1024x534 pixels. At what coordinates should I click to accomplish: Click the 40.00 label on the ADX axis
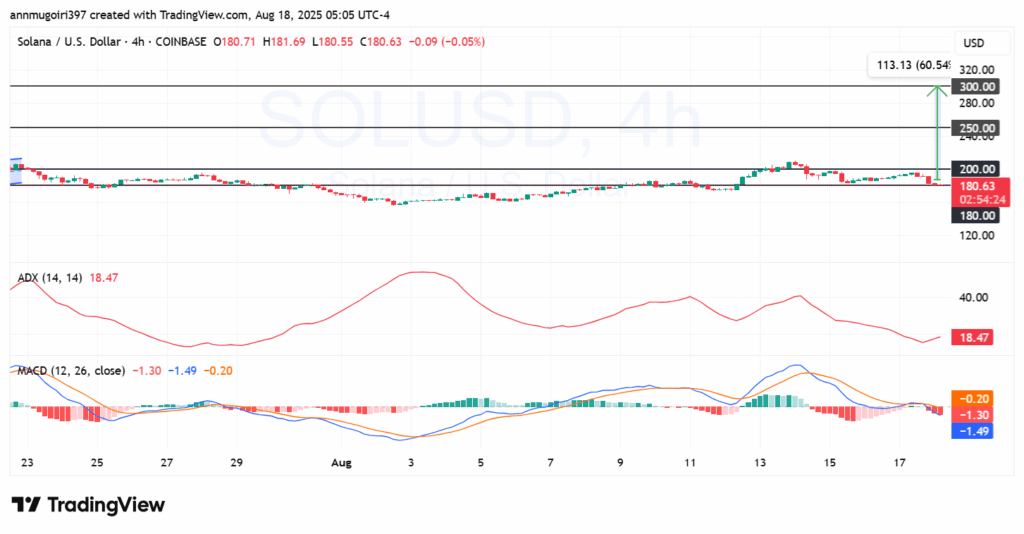point(973,297)
